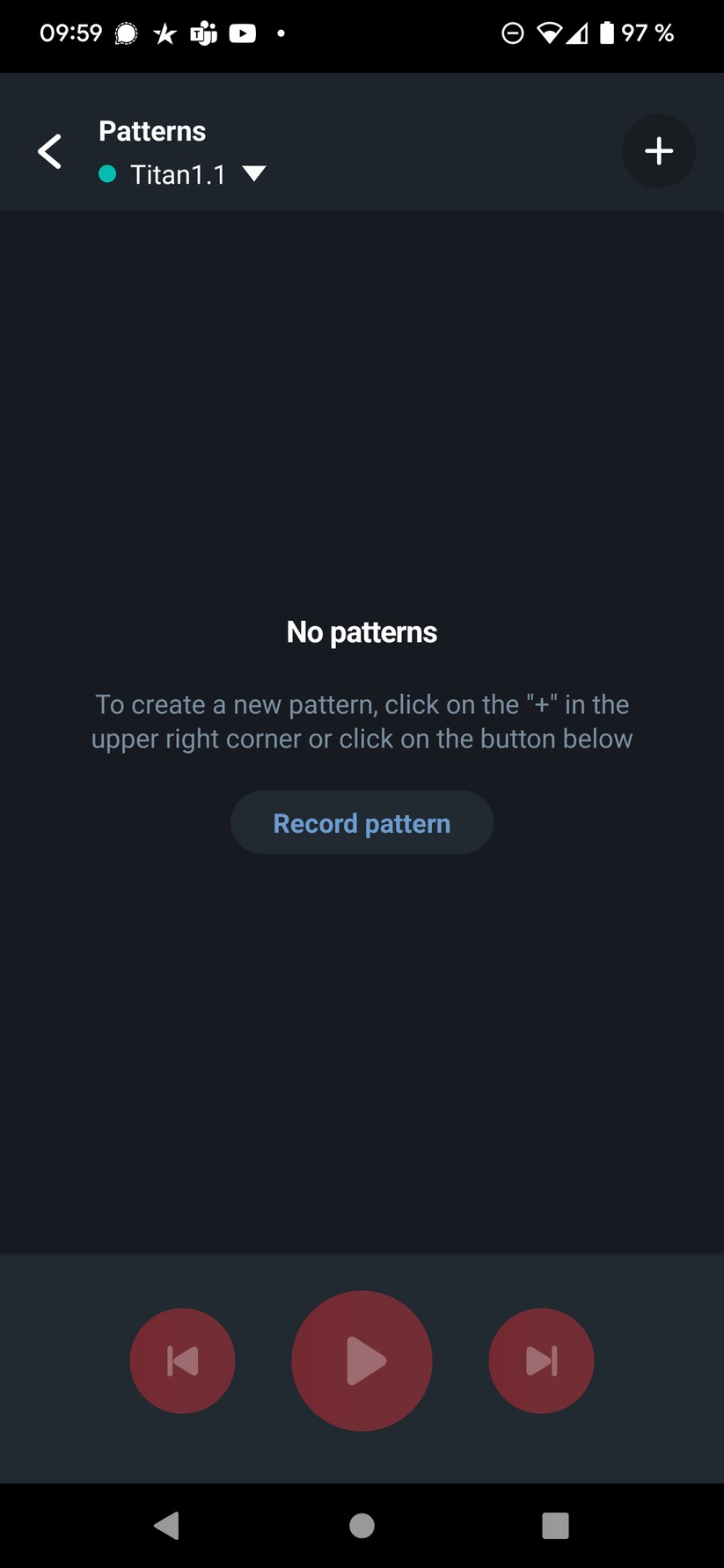
Task: Select the Titan1.1 device name
Action: [178, 175]
